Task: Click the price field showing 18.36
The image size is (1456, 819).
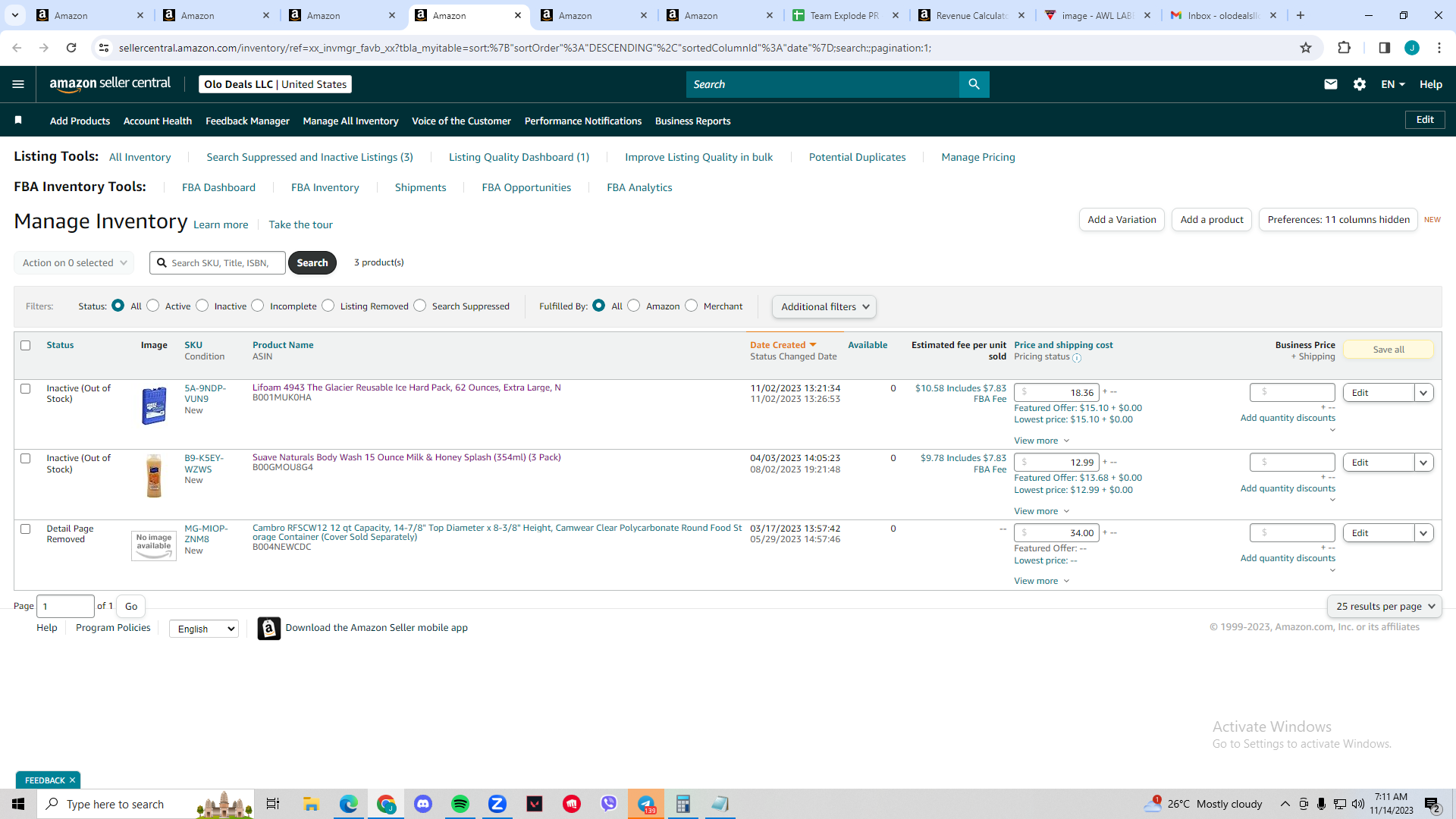Action: (1057, 392)
